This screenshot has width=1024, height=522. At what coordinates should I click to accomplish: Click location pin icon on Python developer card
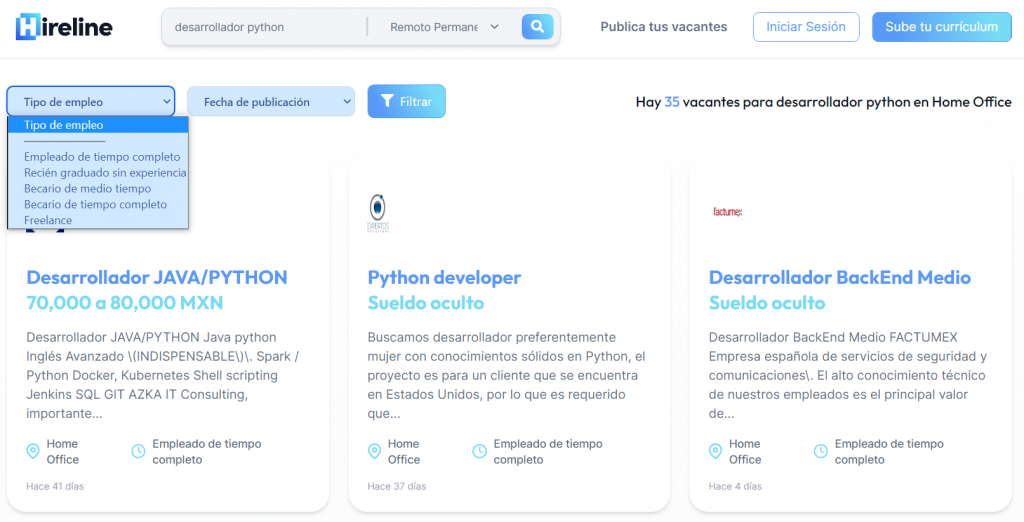[x=374, y=451]
